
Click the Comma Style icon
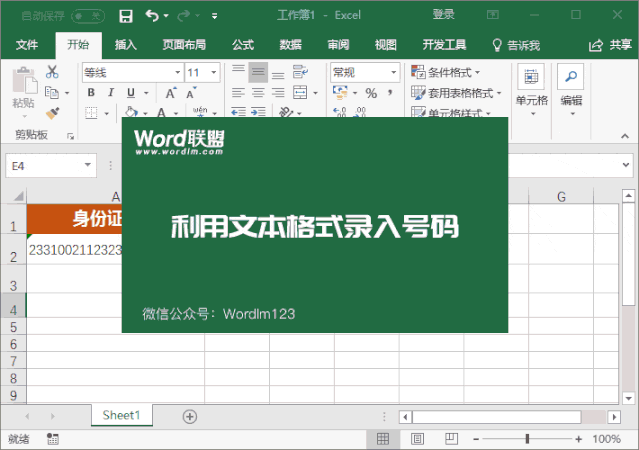[390, 93]
